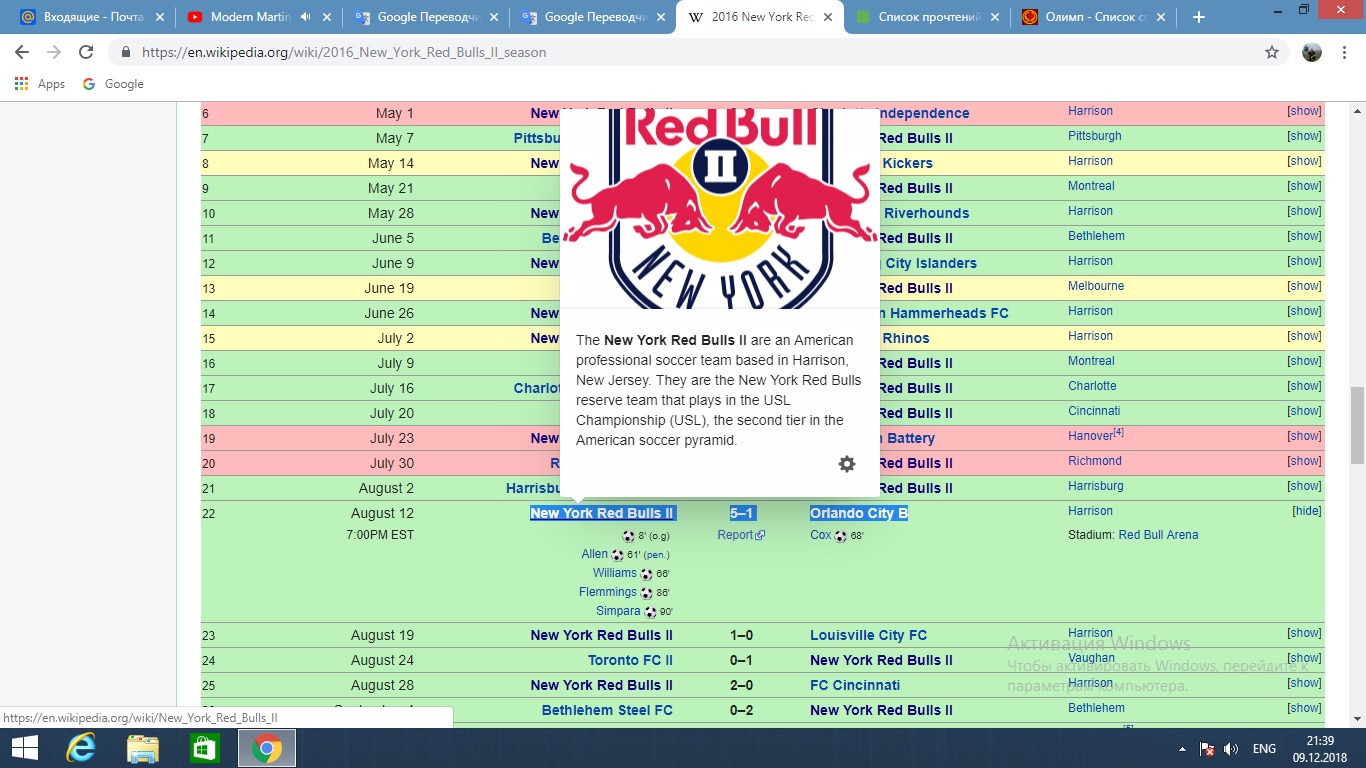Open the Orlando City B link
The height and width of the screenshot is (768, 1366).
[x=859, y=513]
